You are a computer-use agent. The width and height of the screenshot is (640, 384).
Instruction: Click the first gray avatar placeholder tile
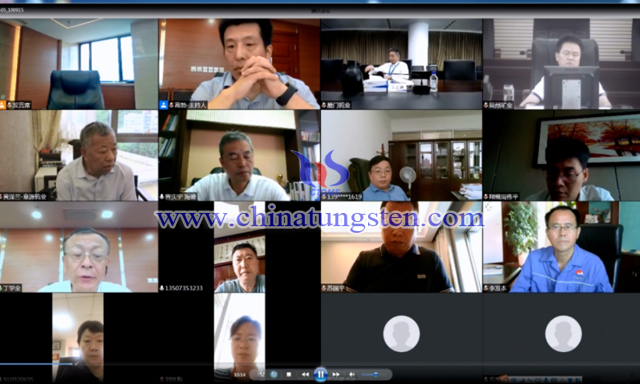[401, 333]
